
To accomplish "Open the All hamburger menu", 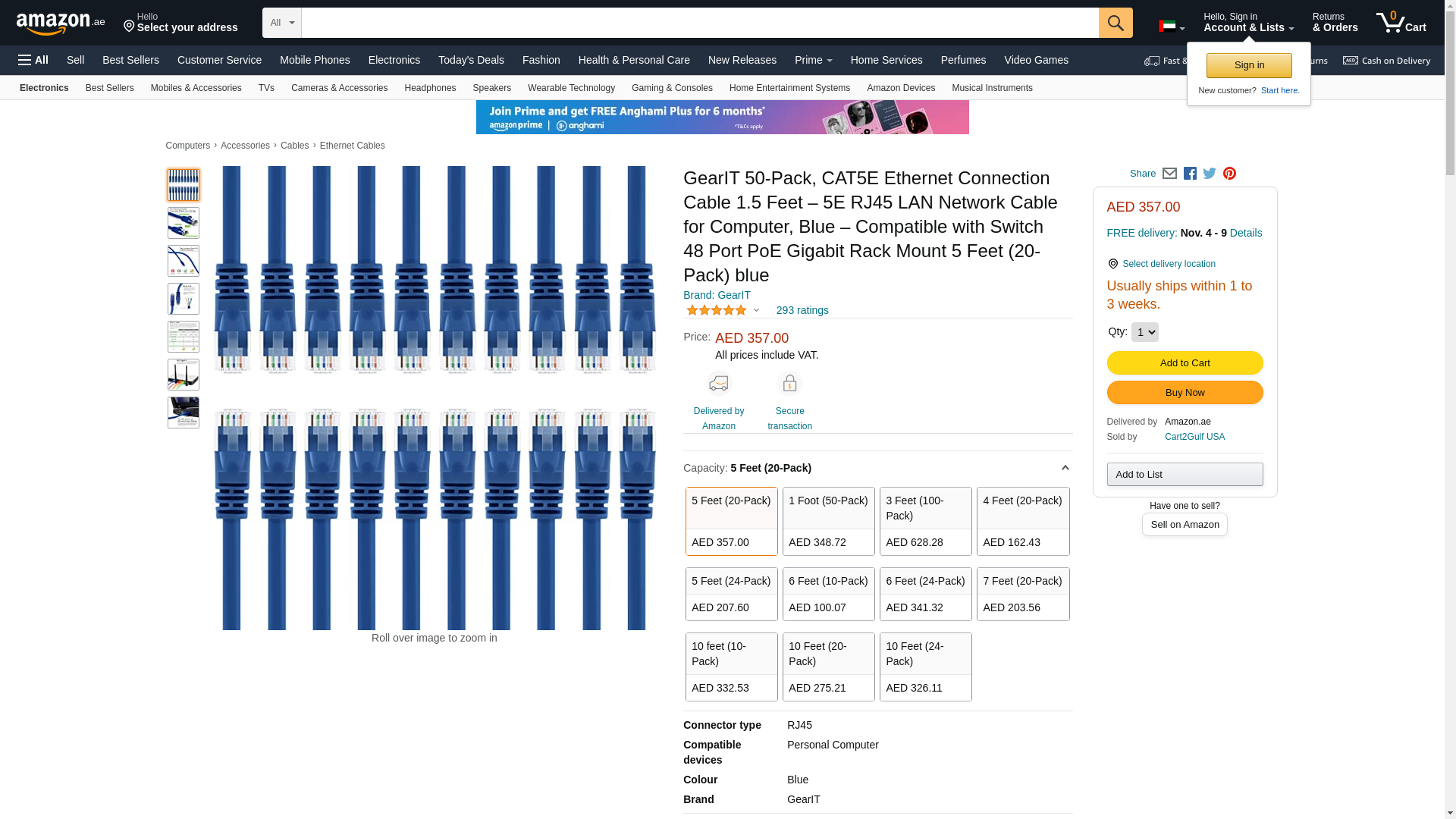I will (33, 60).
